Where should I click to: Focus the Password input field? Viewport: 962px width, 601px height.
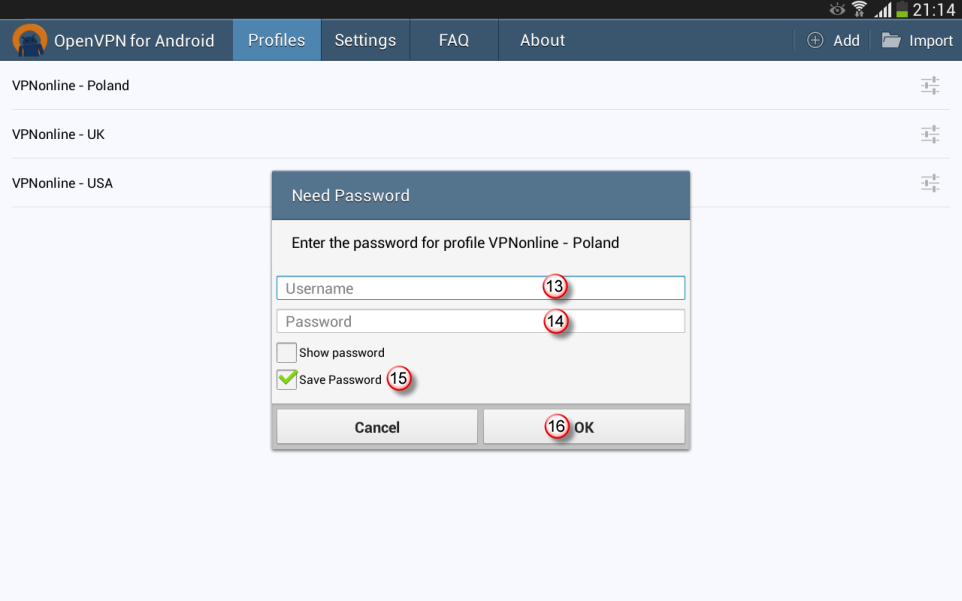tap(480, 321)
